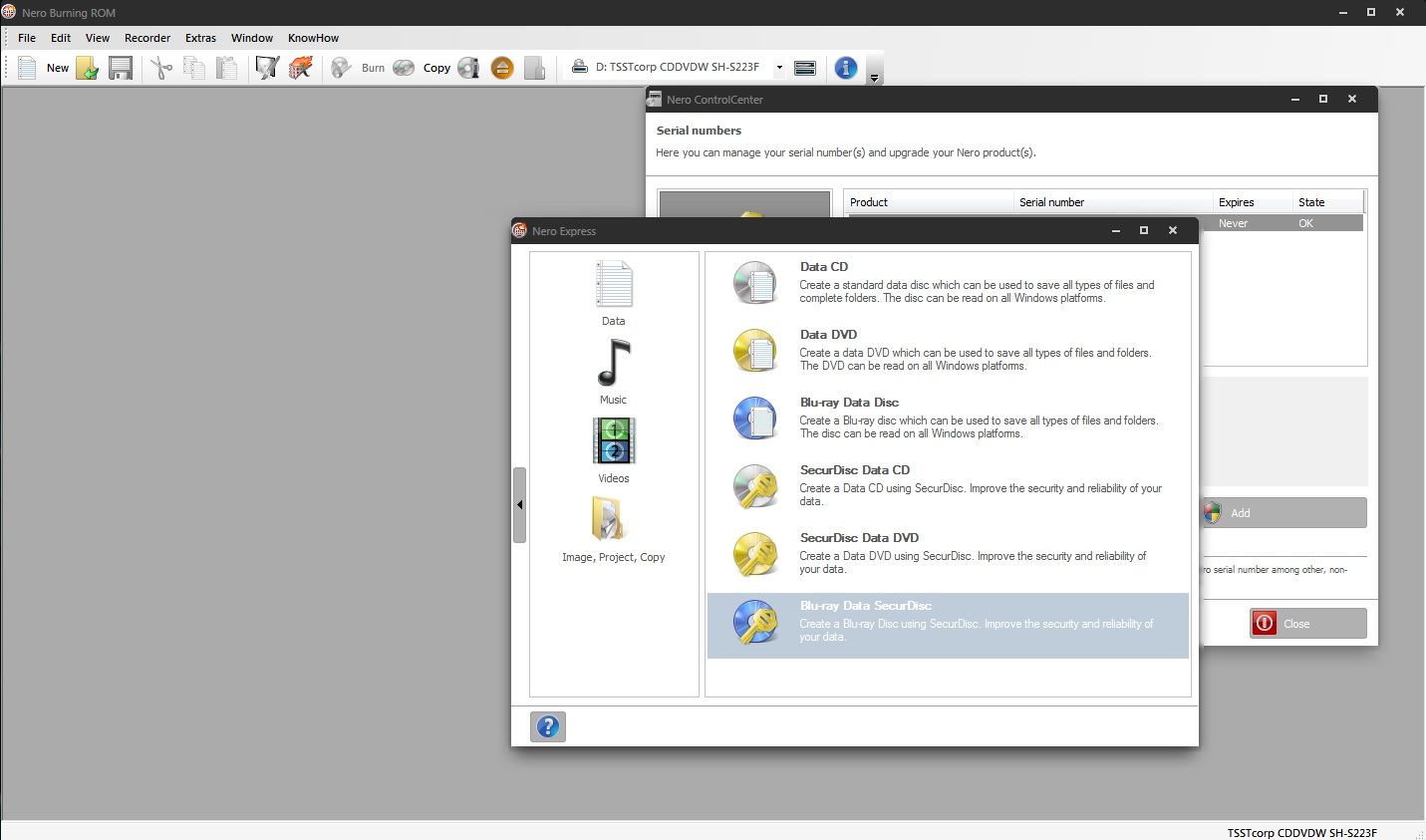Click the gray file browser icon after eject

click(x=535, y=68)
